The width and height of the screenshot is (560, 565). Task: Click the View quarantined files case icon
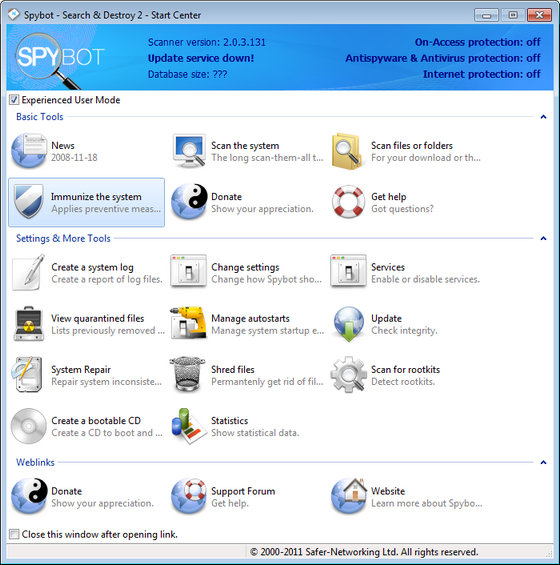pyautogui.click(x=29, y=324)
